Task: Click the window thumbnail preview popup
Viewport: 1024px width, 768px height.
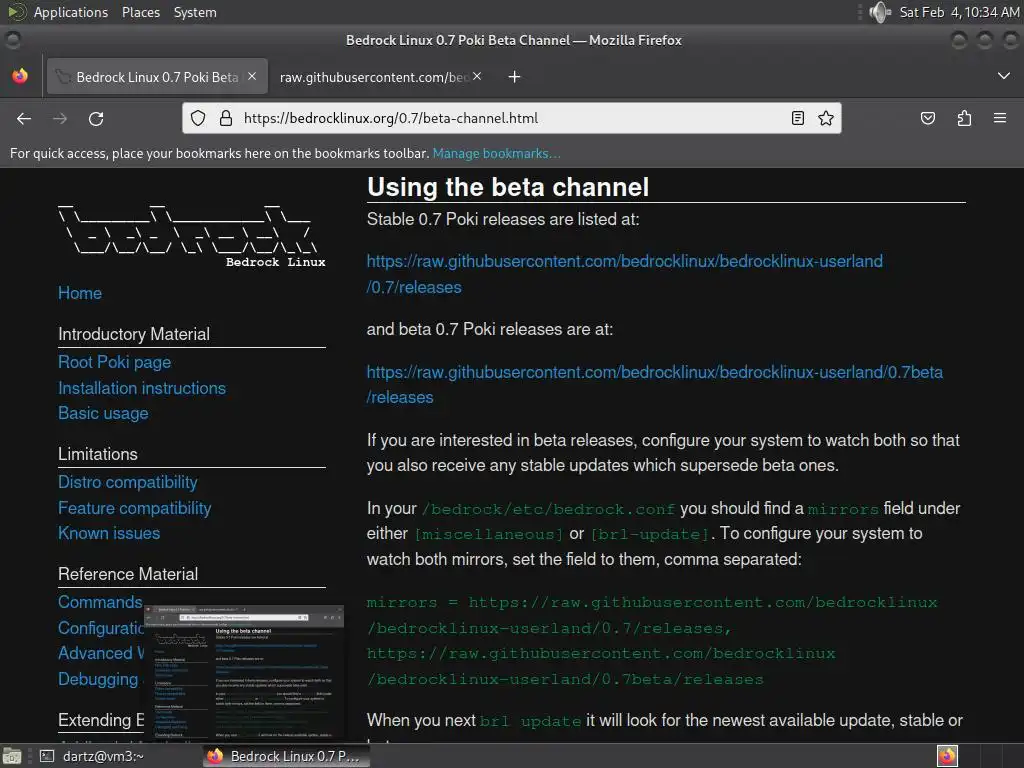Action: 244,673
